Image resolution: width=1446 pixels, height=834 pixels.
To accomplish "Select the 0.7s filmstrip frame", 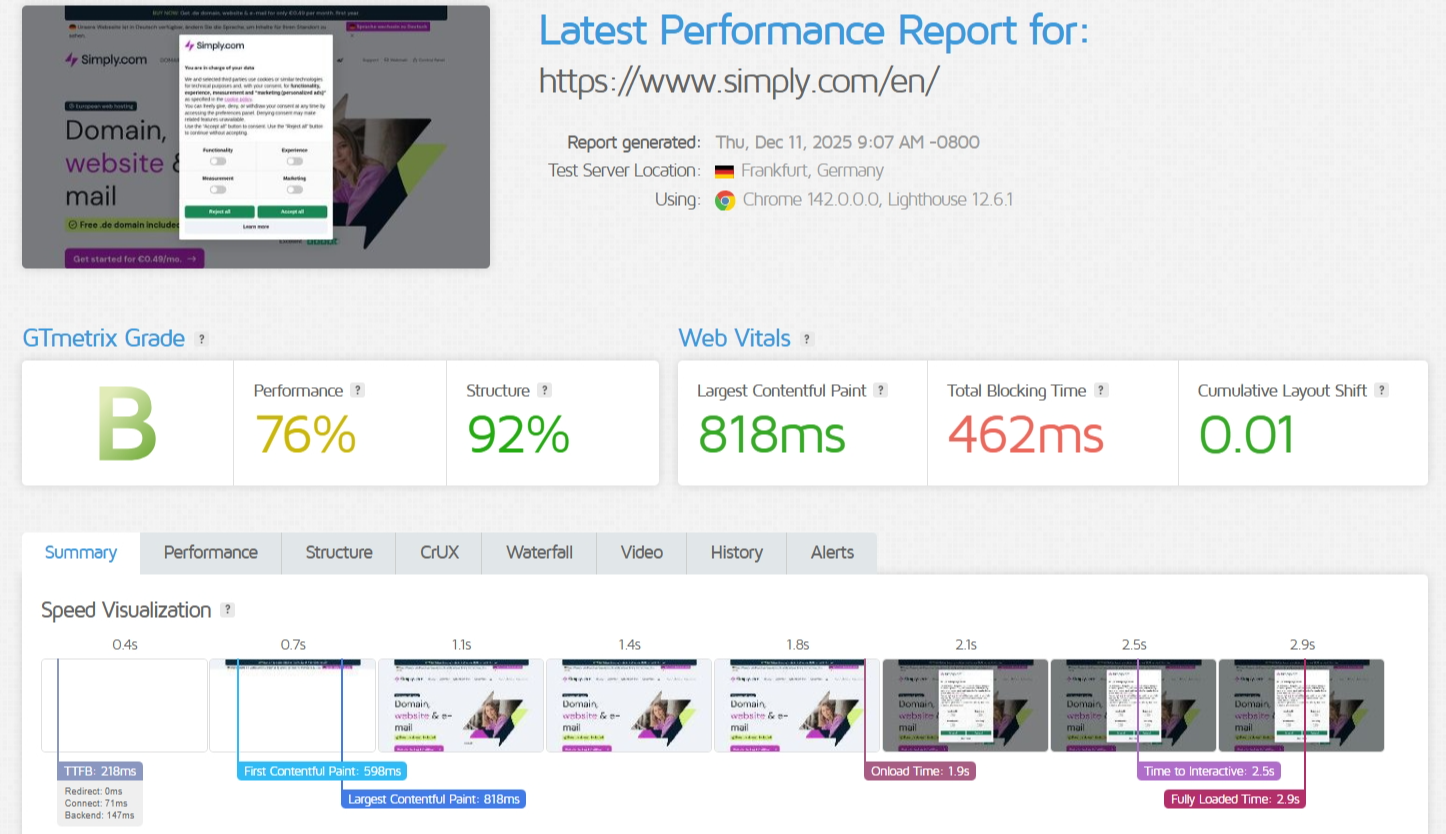I will coord(292,705).
